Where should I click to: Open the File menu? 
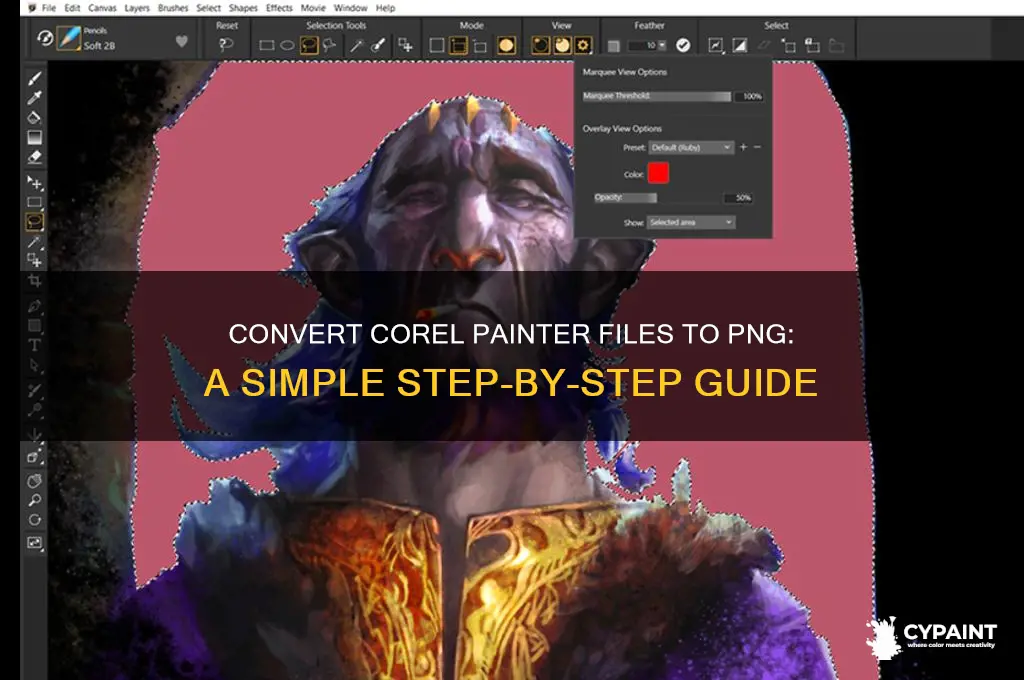tap(49, 8)
